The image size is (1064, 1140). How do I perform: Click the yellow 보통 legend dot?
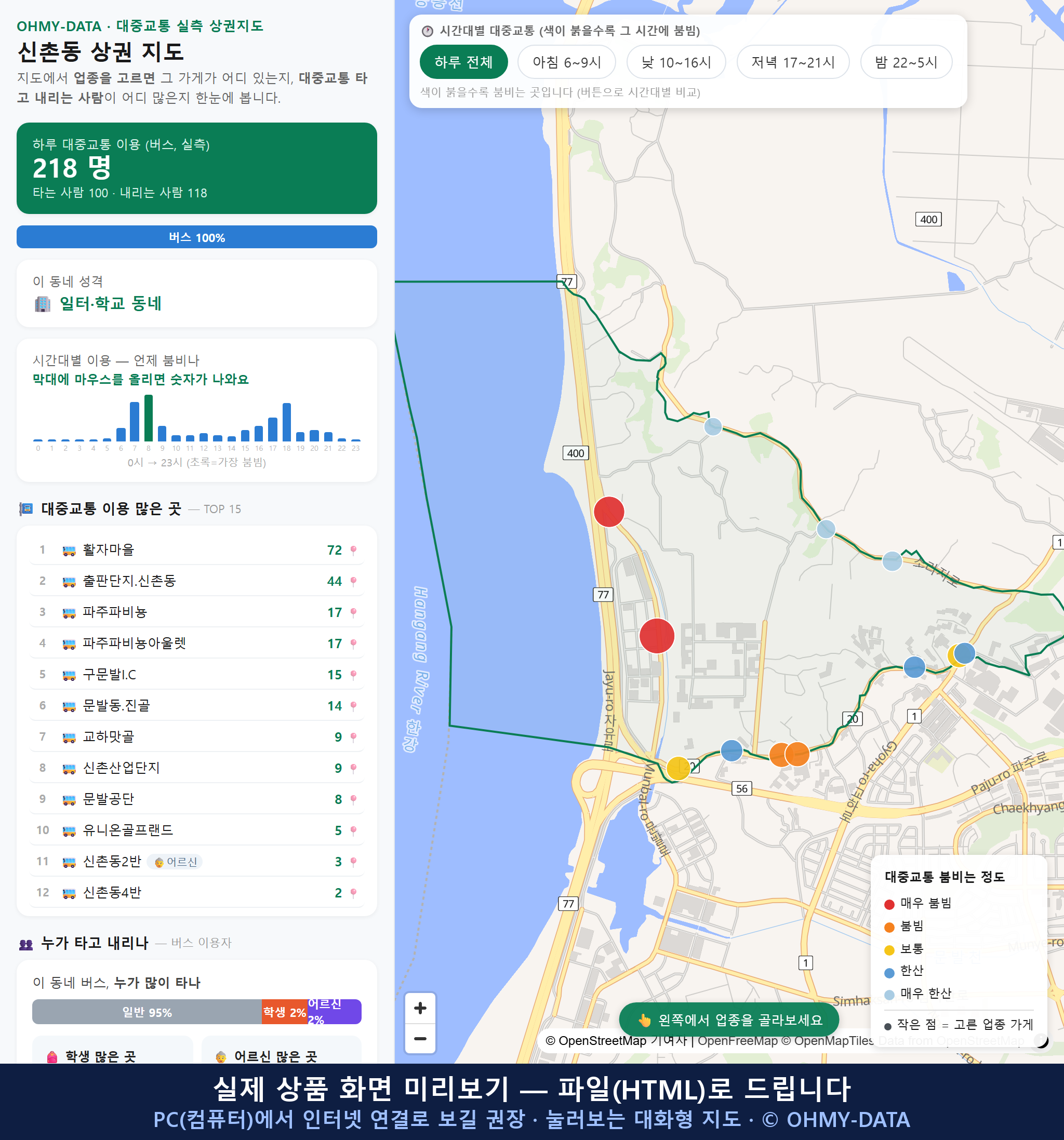pyautogui.click(x=889, y=950)
